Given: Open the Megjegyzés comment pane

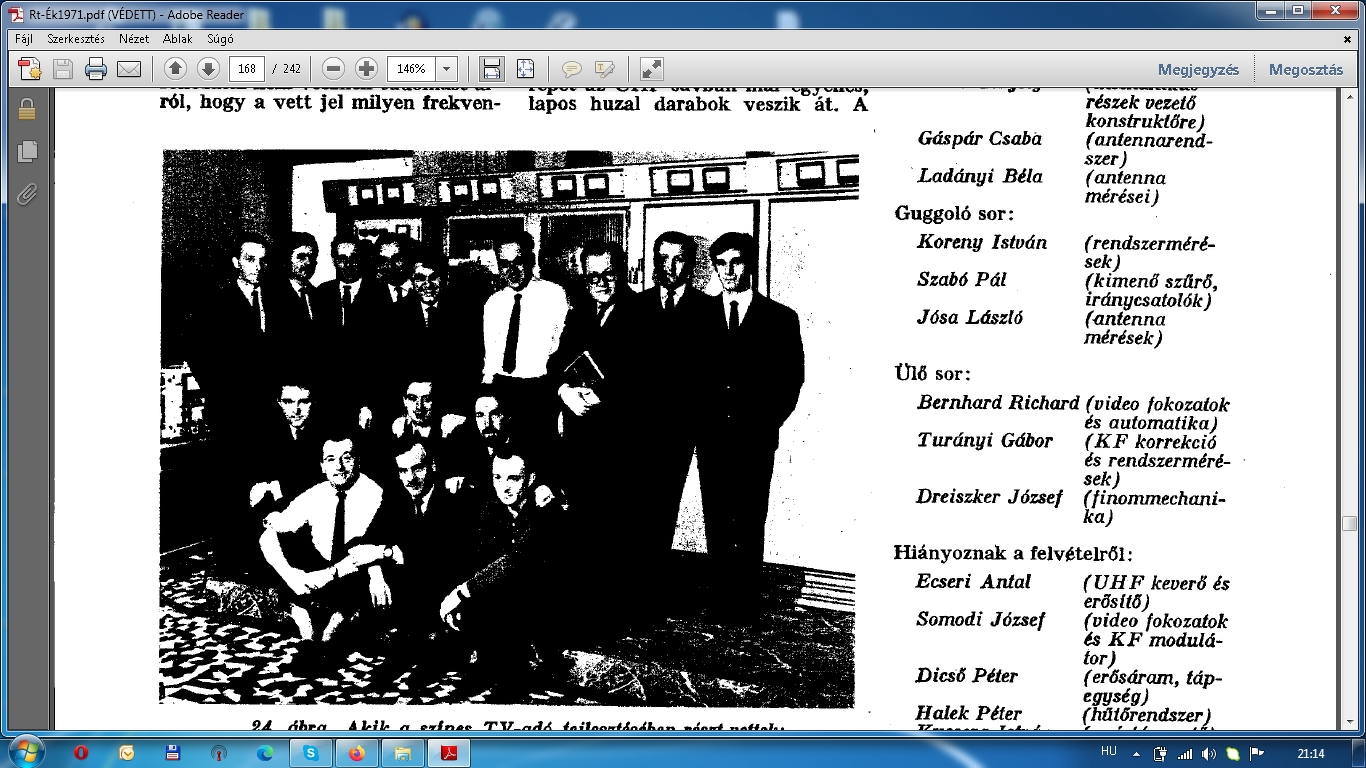Looking at the screenshot, I should [x=1198, y=70].
